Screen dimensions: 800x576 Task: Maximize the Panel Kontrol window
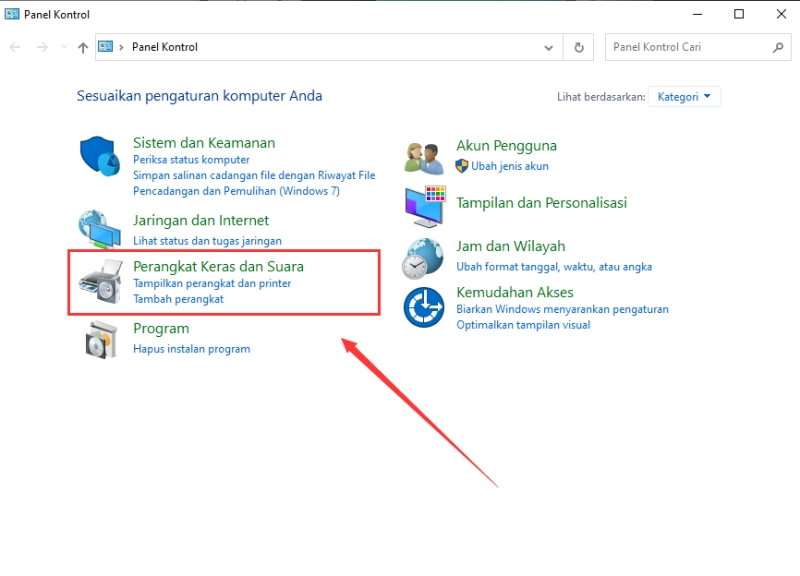739,14
